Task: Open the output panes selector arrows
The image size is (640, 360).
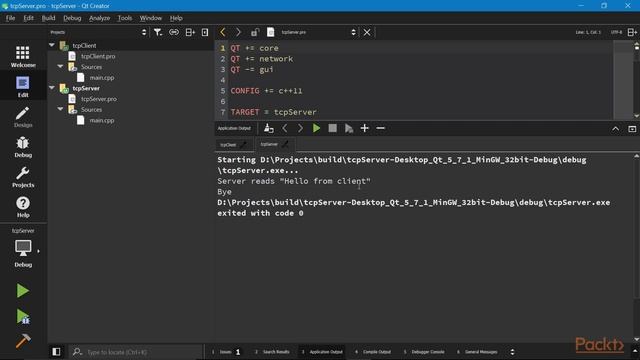Action: pos(512,351)
